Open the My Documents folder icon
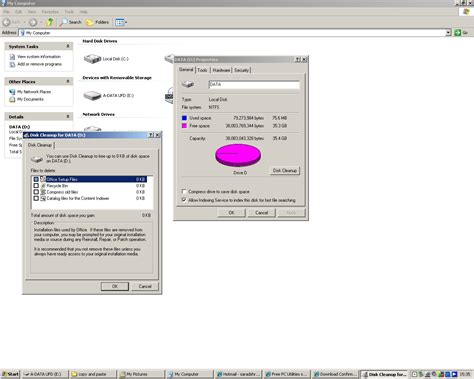 [12, 99]
